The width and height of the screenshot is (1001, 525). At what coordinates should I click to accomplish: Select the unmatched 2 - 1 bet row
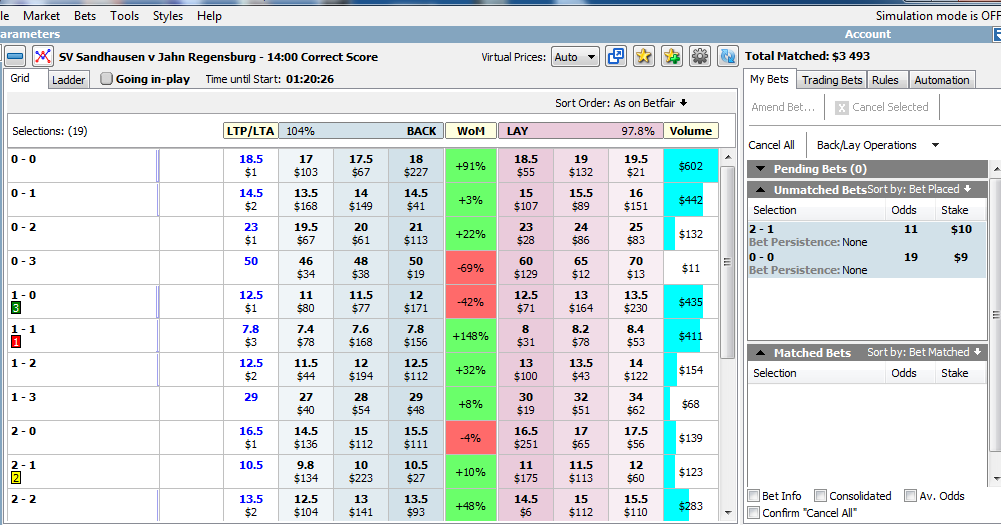[x=866, y=235]
